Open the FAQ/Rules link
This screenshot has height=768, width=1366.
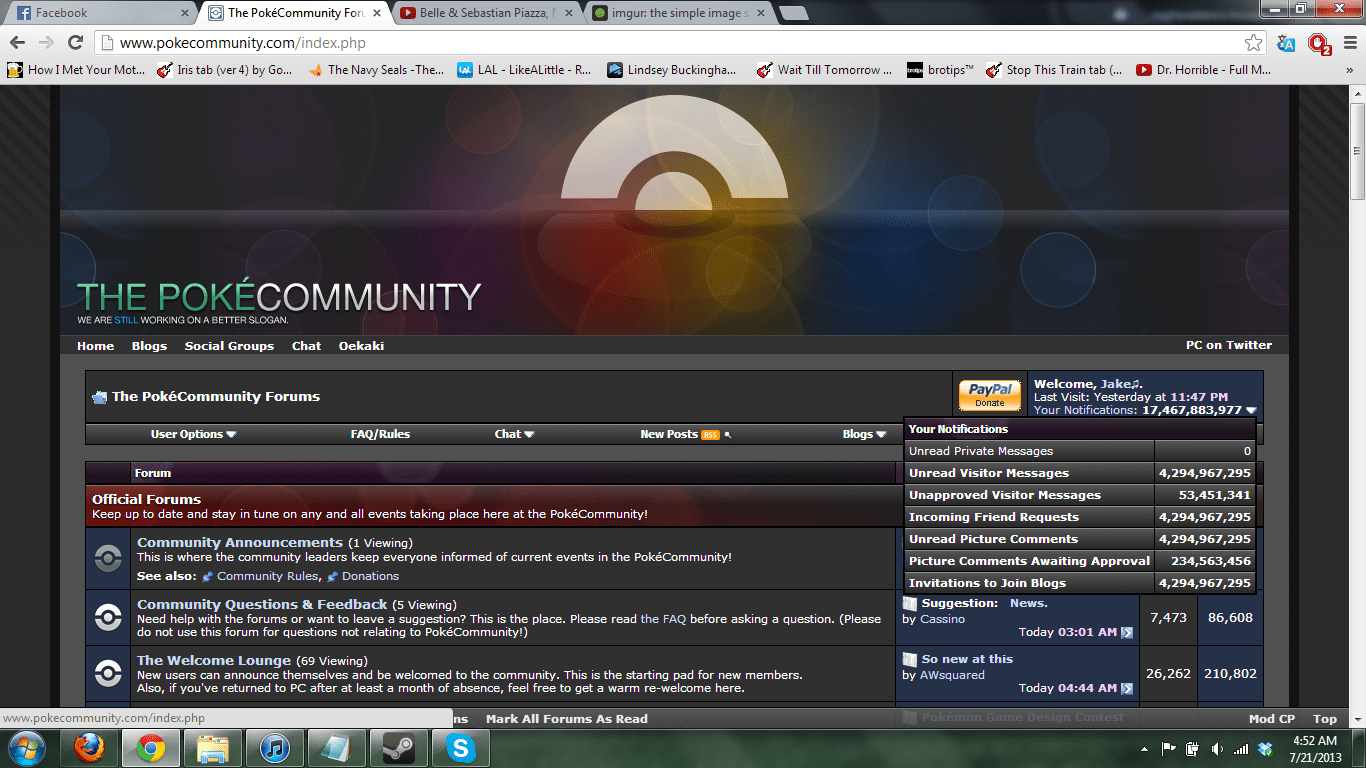pos(380,434)
